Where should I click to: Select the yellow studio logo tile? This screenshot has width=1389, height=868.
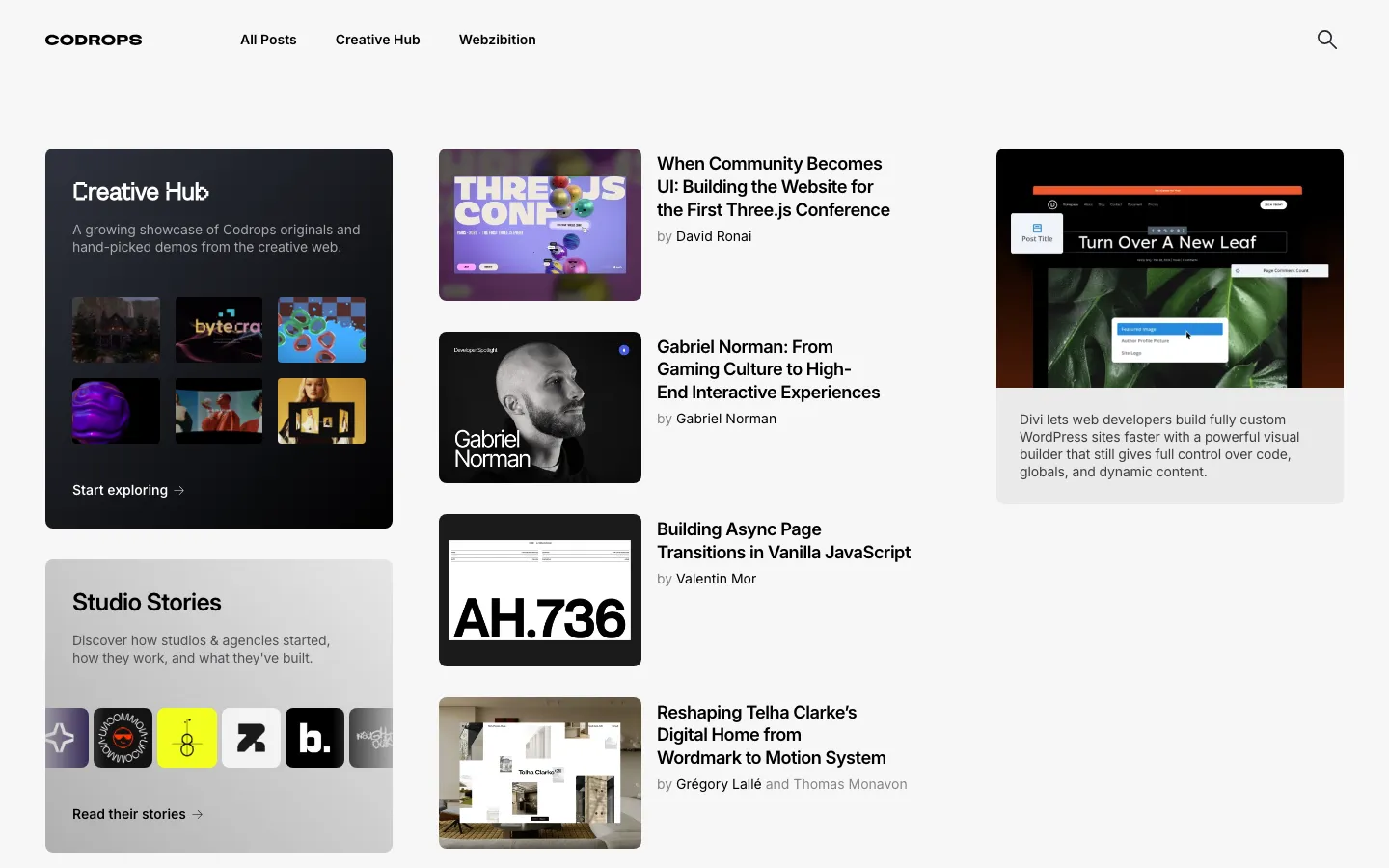tap(187, 738)
